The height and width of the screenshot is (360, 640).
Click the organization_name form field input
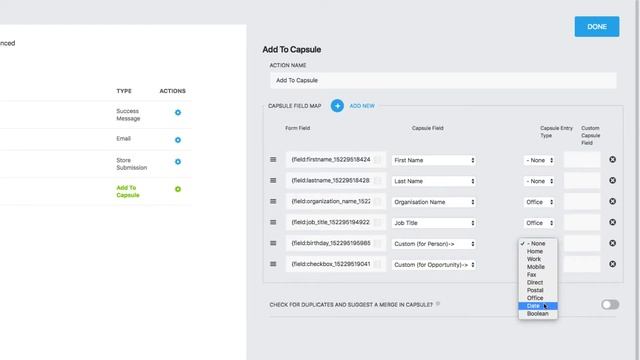[336, 201]
